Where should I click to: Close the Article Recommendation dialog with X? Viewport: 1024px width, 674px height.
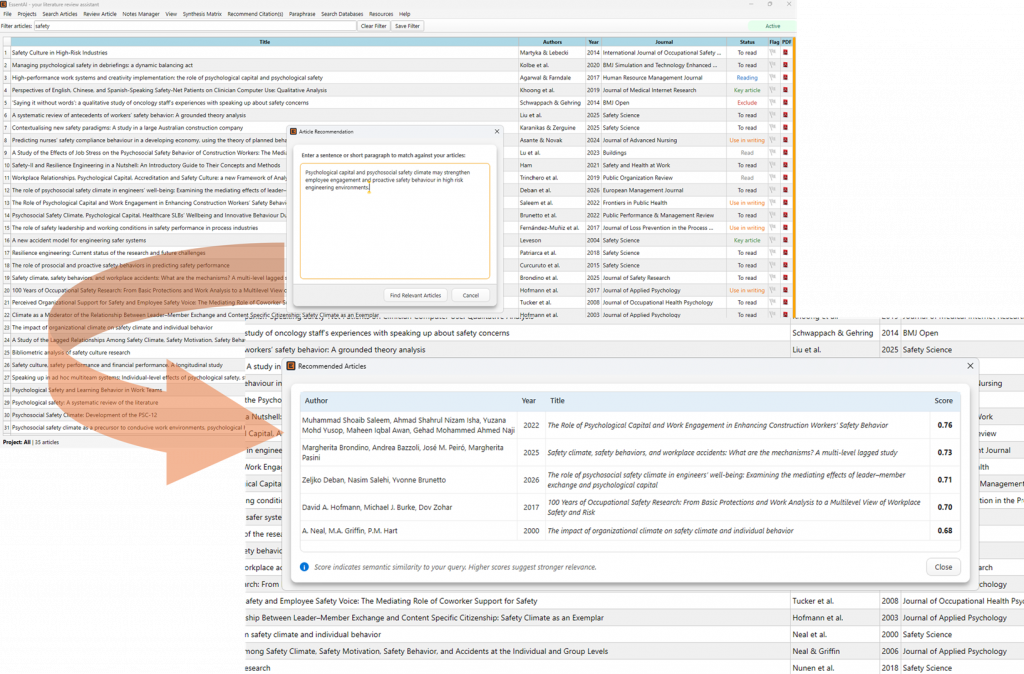coord(497,131)
